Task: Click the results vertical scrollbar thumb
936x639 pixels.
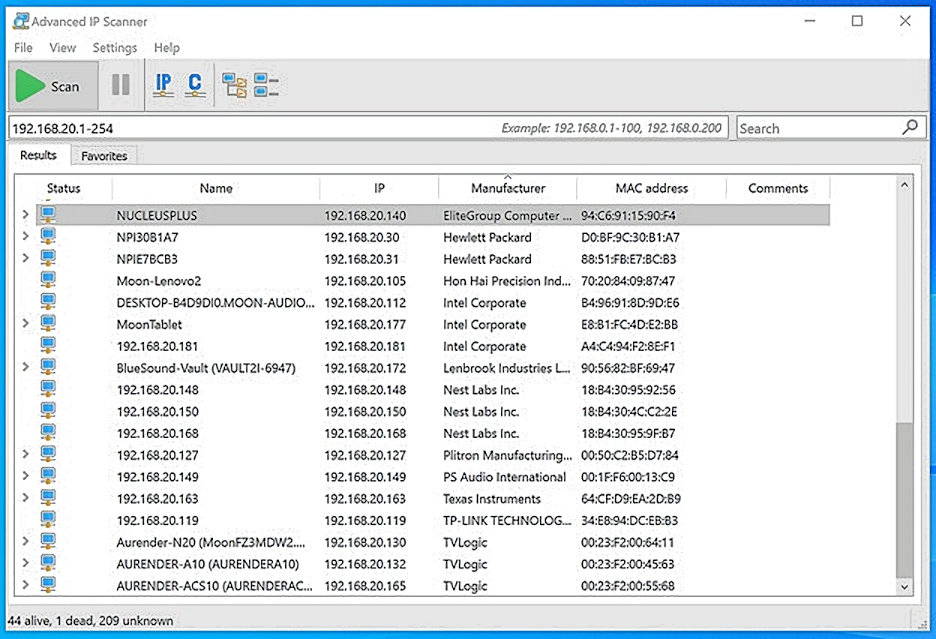Action: [x=904, y=500]
